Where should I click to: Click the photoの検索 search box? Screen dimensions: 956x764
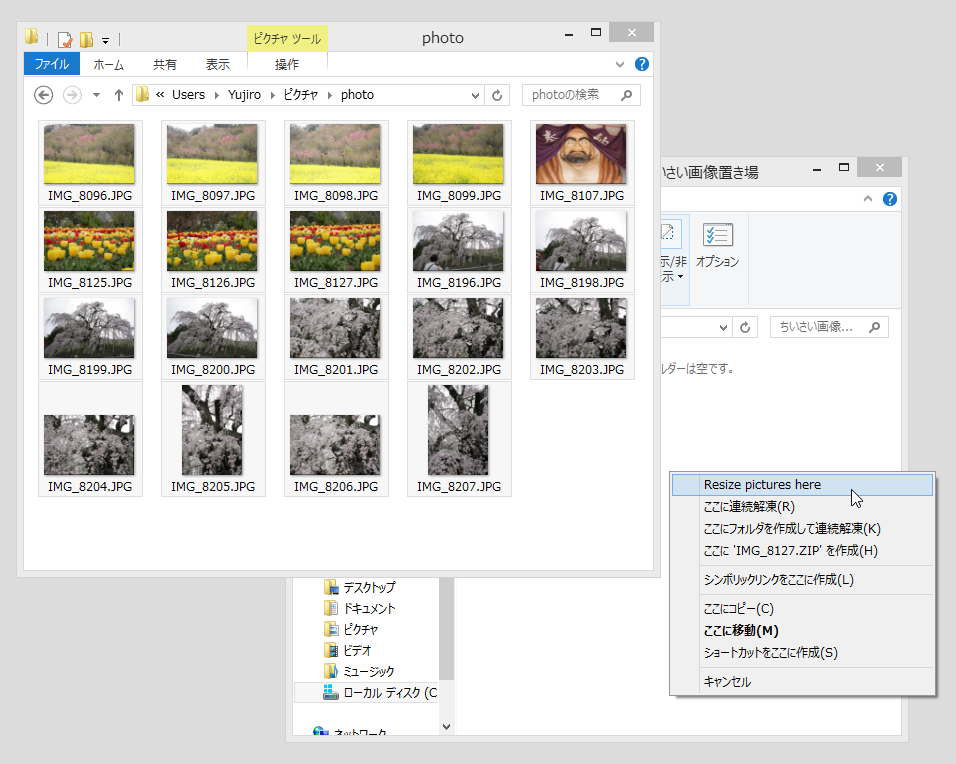tap(581, 95)
